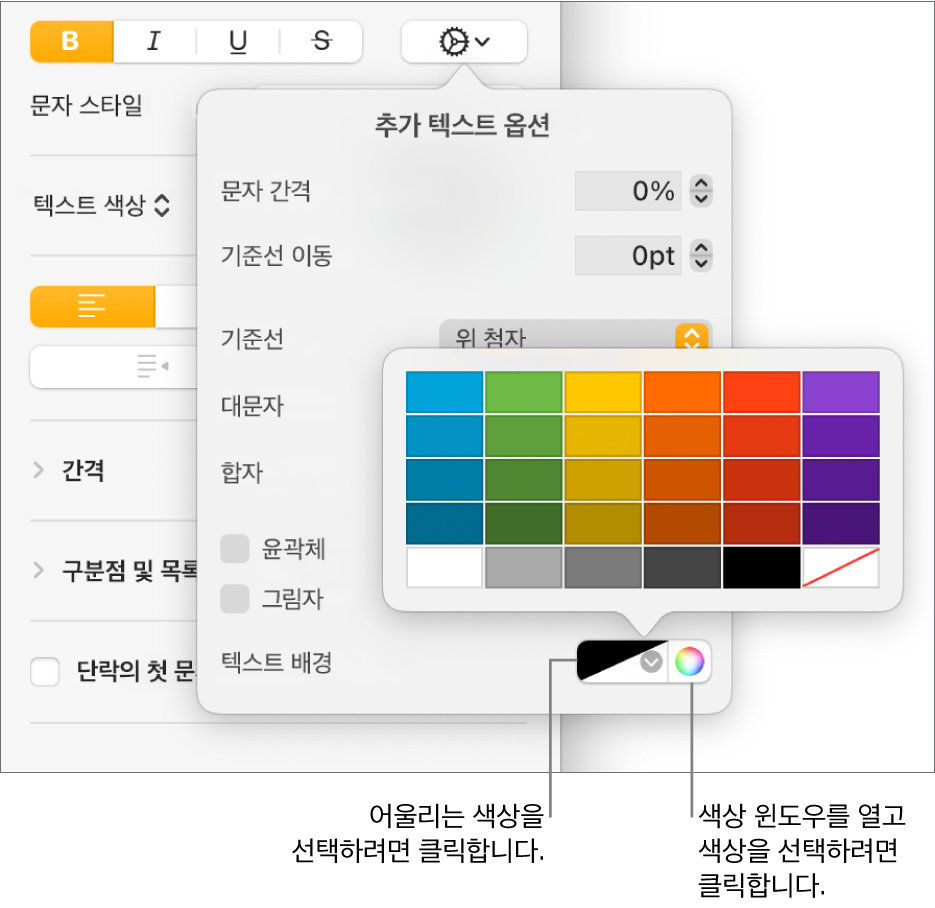
Task: Toggle Italic formatting button
Action: (154, 42)
